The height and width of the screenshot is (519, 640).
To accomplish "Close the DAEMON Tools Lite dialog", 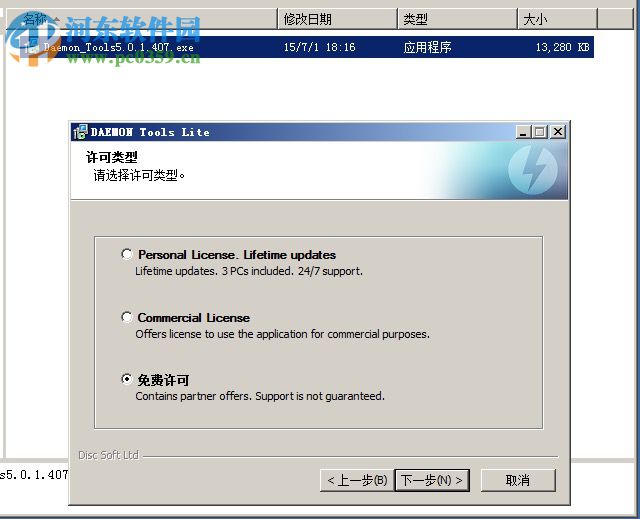I will [558, 132].
